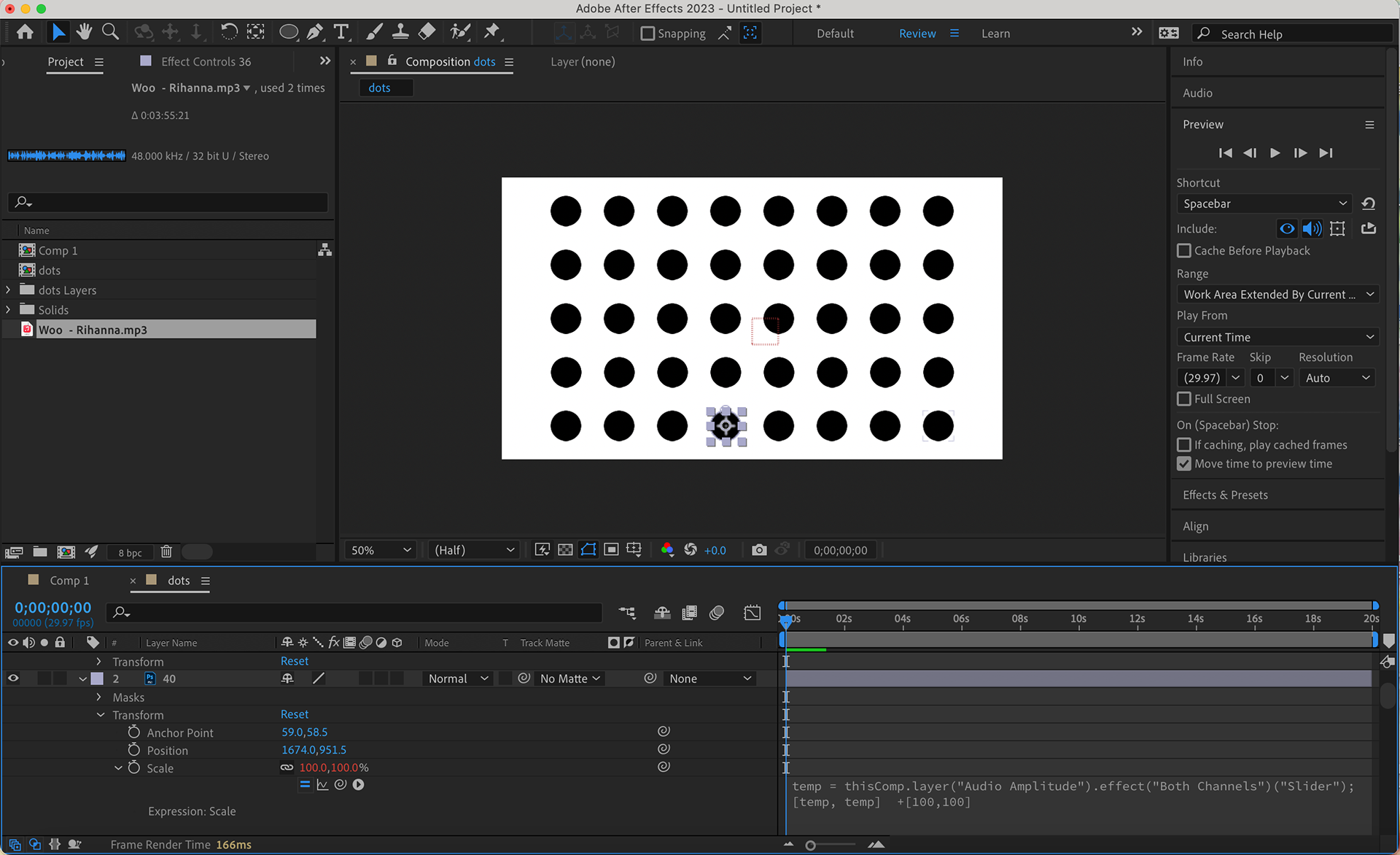This screenshot has height=855, width=1400.
Task: Click the timeline zoom slider knob
Action: (x=810, y=846)
